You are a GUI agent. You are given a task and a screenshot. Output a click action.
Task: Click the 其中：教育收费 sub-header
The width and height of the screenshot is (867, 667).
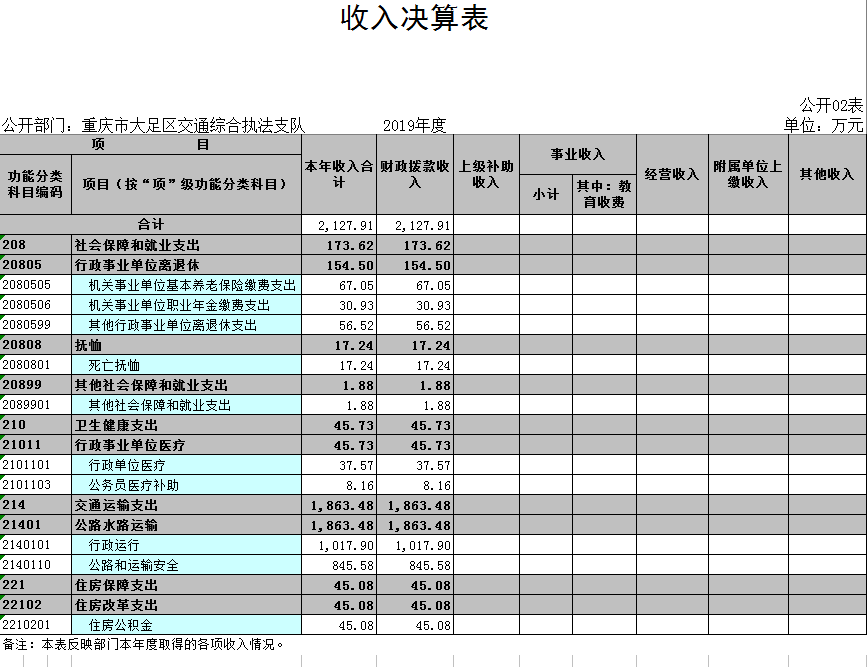(604, 194)
